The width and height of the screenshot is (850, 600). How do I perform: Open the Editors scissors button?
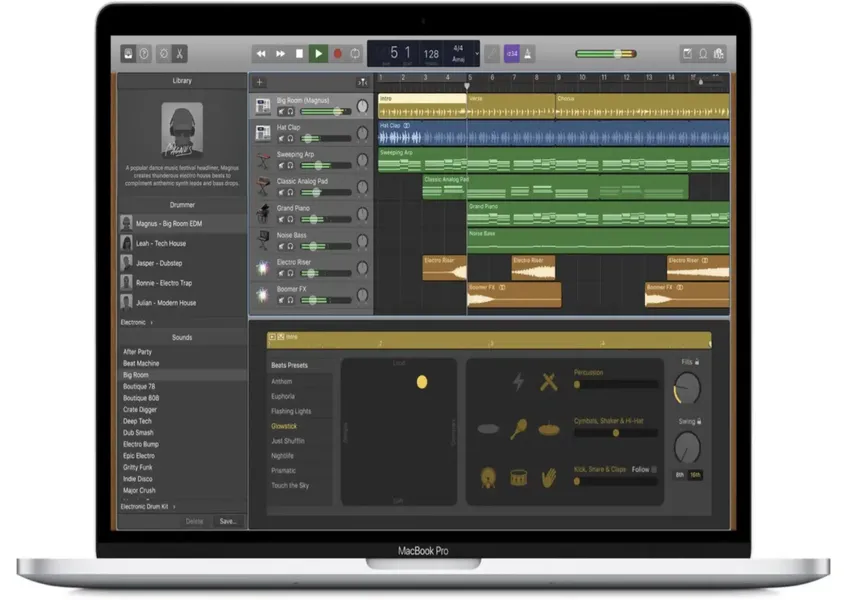[x=179, y=54]
